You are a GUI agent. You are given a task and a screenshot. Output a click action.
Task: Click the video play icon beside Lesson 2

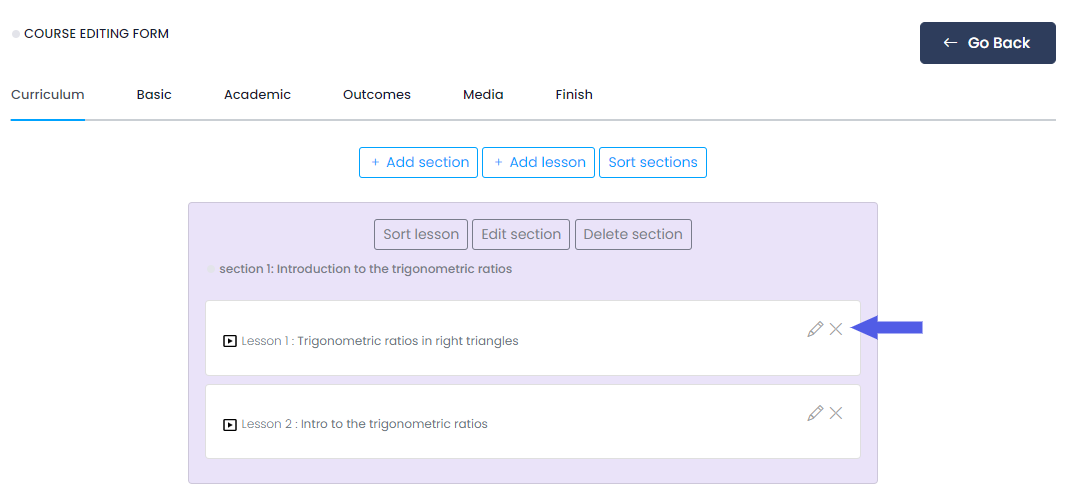tap(230, 424)
